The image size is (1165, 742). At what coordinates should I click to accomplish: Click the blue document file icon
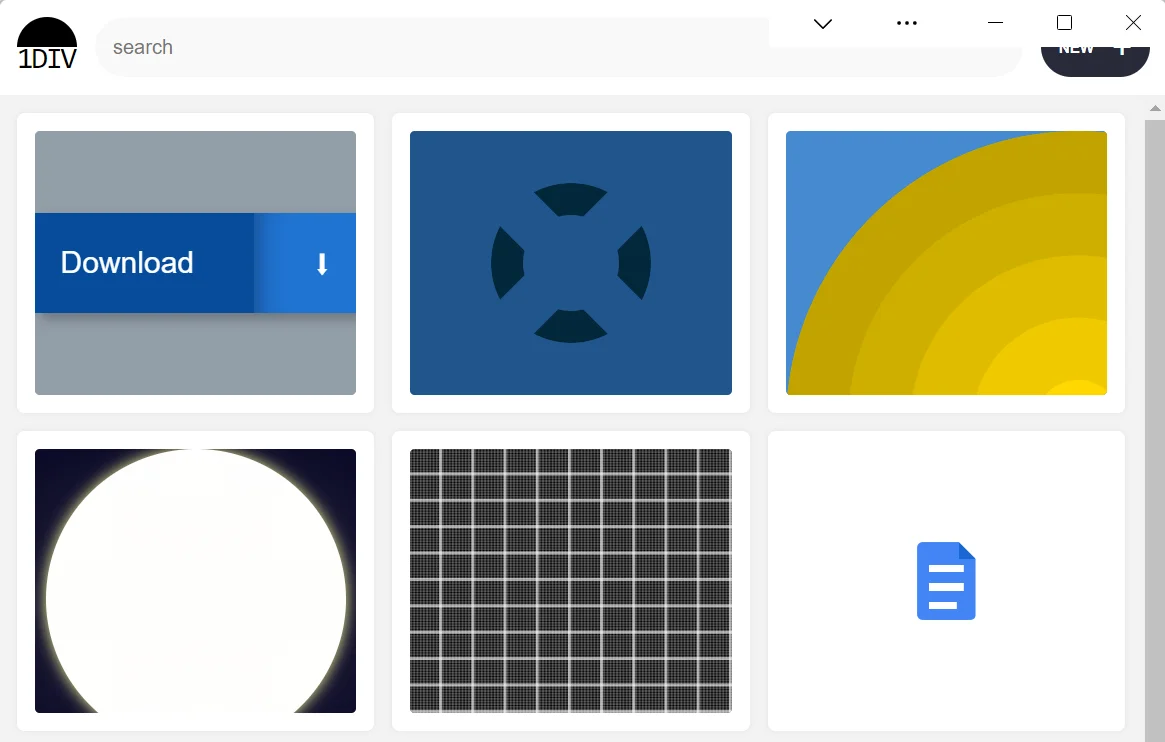[946, 581]
